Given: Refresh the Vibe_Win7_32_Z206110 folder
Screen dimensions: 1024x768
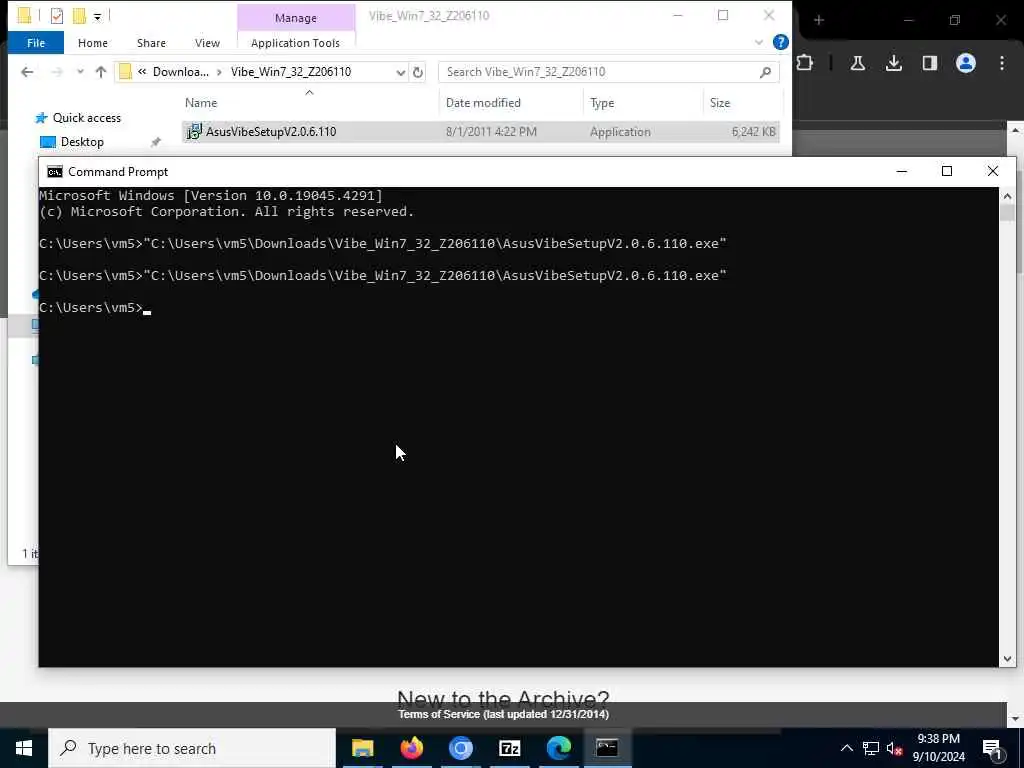Looking at the screenshot, I should click(418, 72).
